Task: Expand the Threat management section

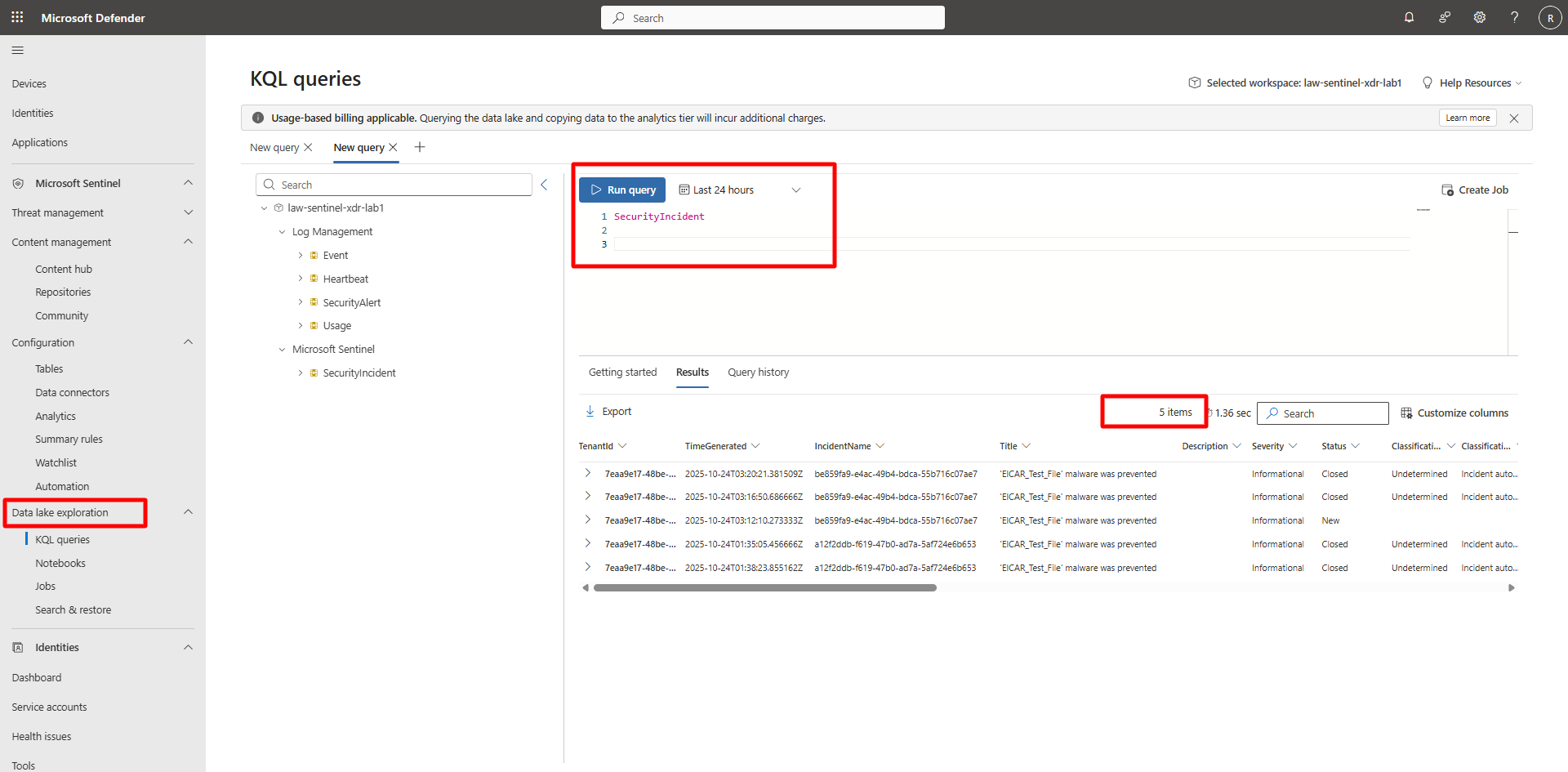Action: [188, 212]
